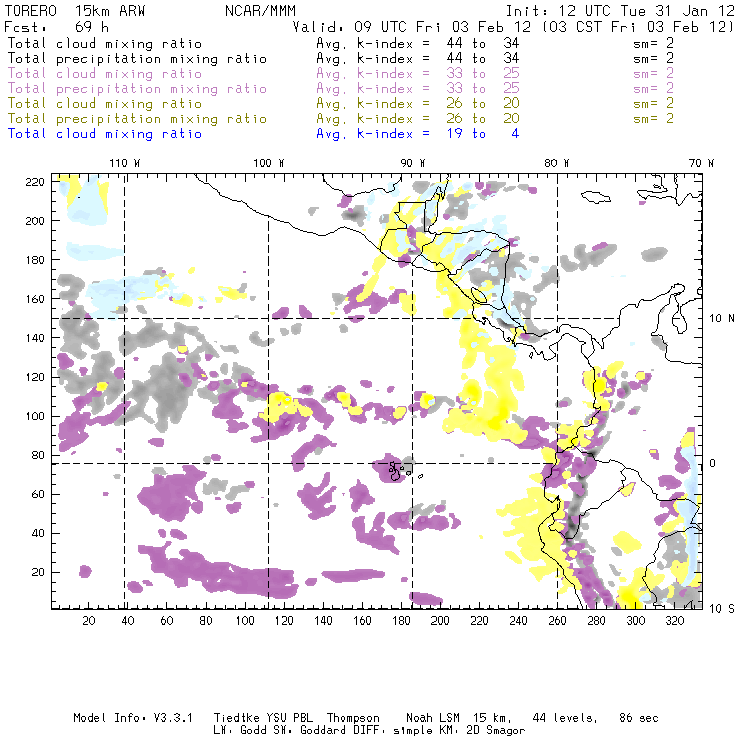Select '140' on the horizontal axis
Image resolution: width=740 pixels, height=740 pixels.
click(x=323, y=621)
